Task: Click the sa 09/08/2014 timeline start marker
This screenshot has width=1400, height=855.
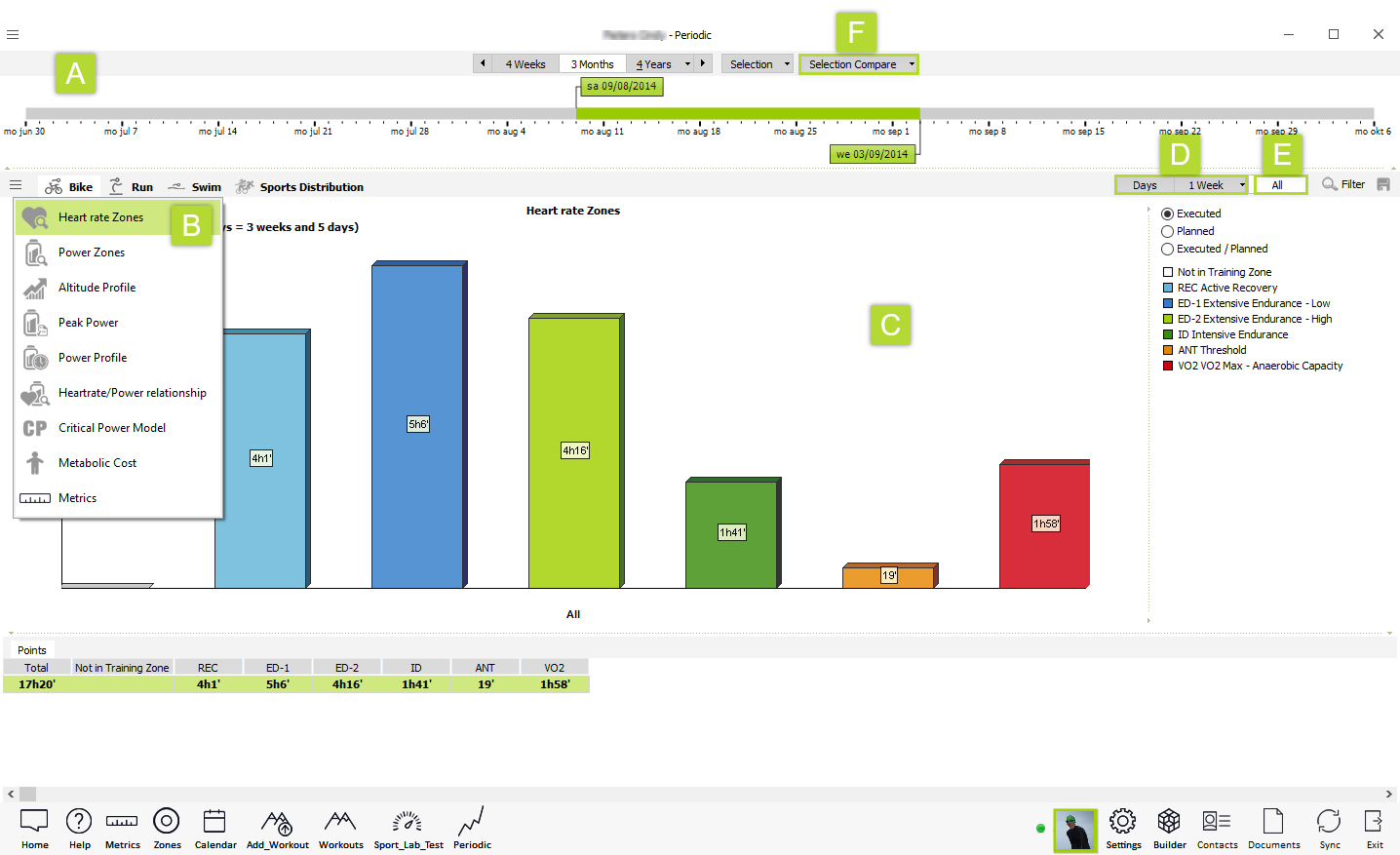Action: [x=621, y=87]
